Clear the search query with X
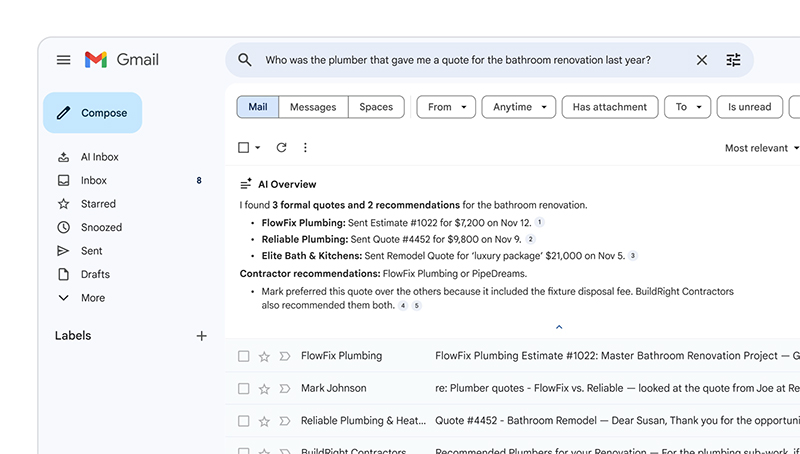800x454 pixels. (702, 60)
